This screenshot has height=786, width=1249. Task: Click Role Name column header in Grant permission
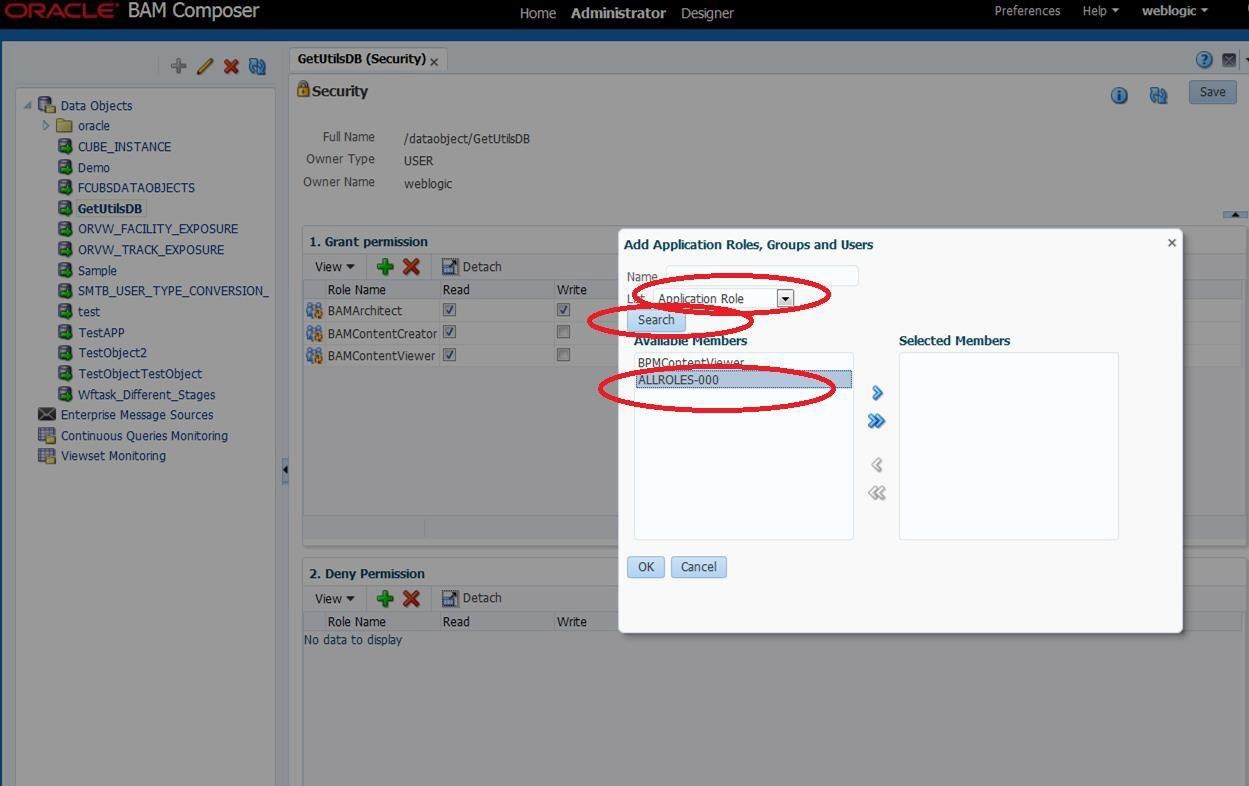pyautogui.click(x=356, y=289)
